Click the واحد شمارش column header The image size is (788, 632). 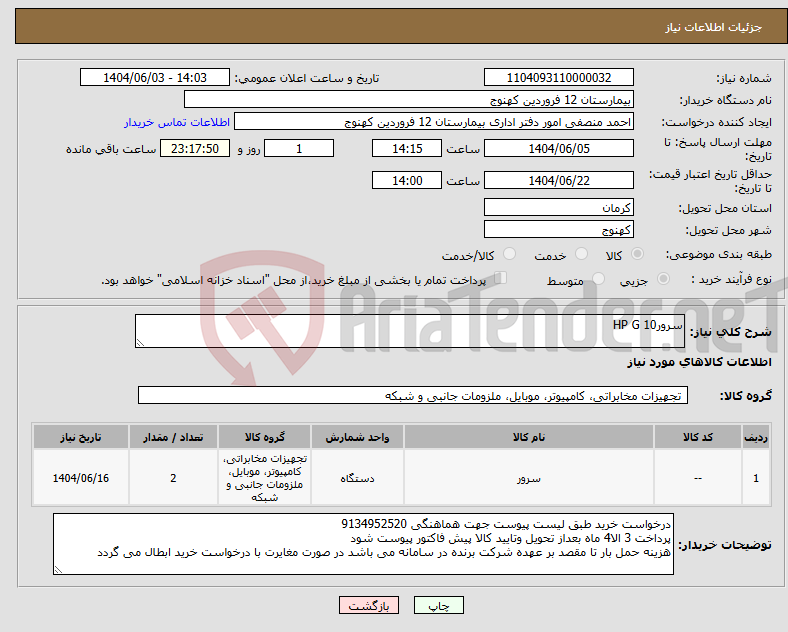click(357, 437)
